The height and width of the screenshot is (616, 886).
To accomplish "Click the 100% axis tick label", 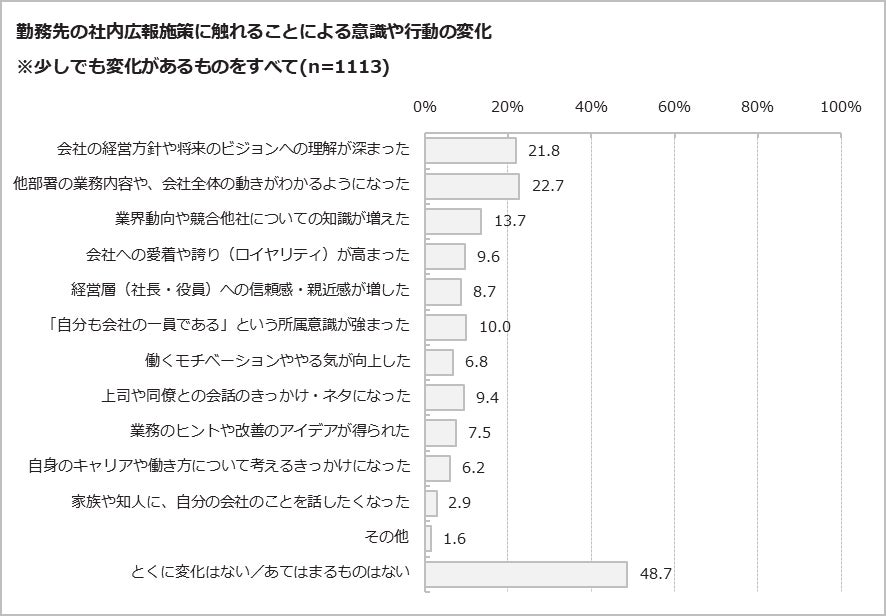I will coord(840,107).
